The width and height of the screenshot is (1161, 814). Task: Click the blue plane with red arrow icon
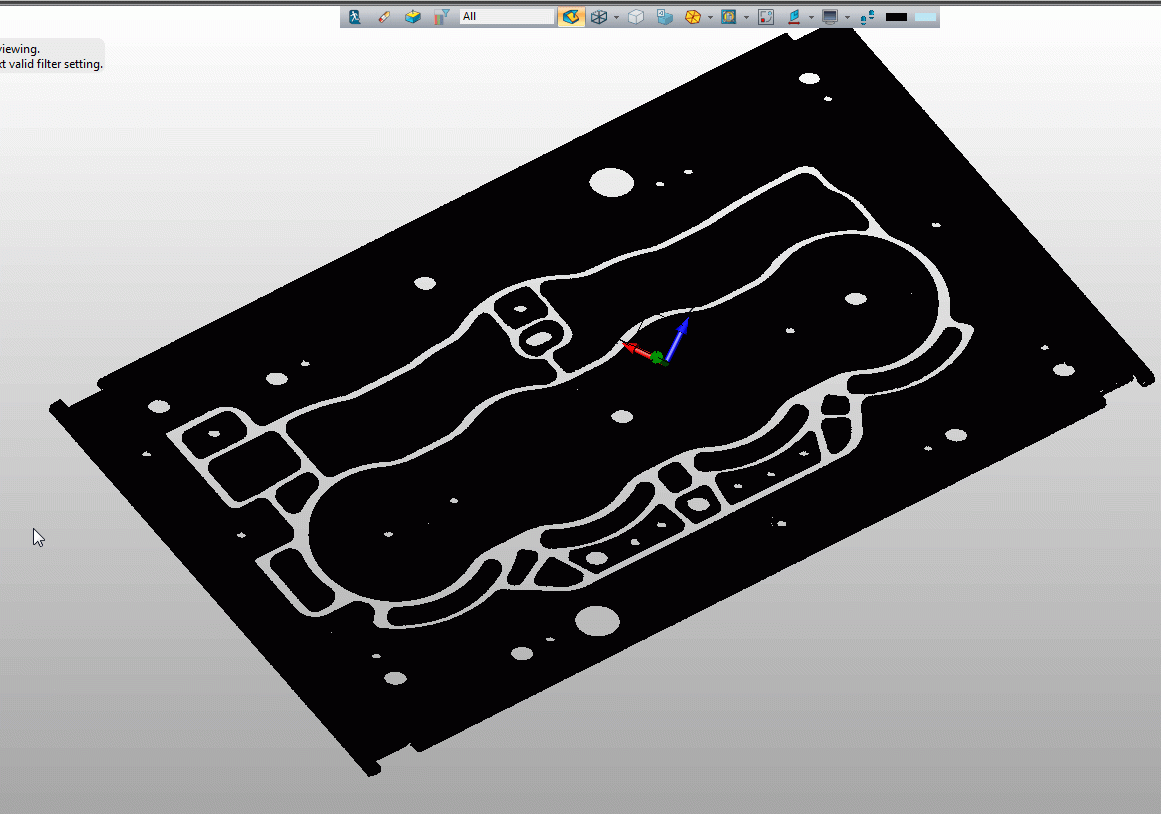[x=794, y=16]
